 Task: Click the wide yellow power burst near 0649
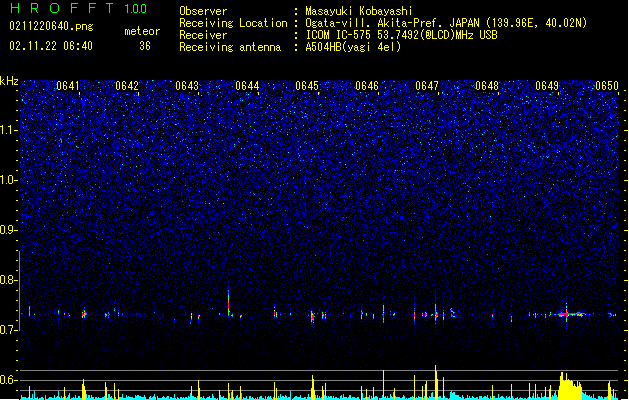click(570, 386)
